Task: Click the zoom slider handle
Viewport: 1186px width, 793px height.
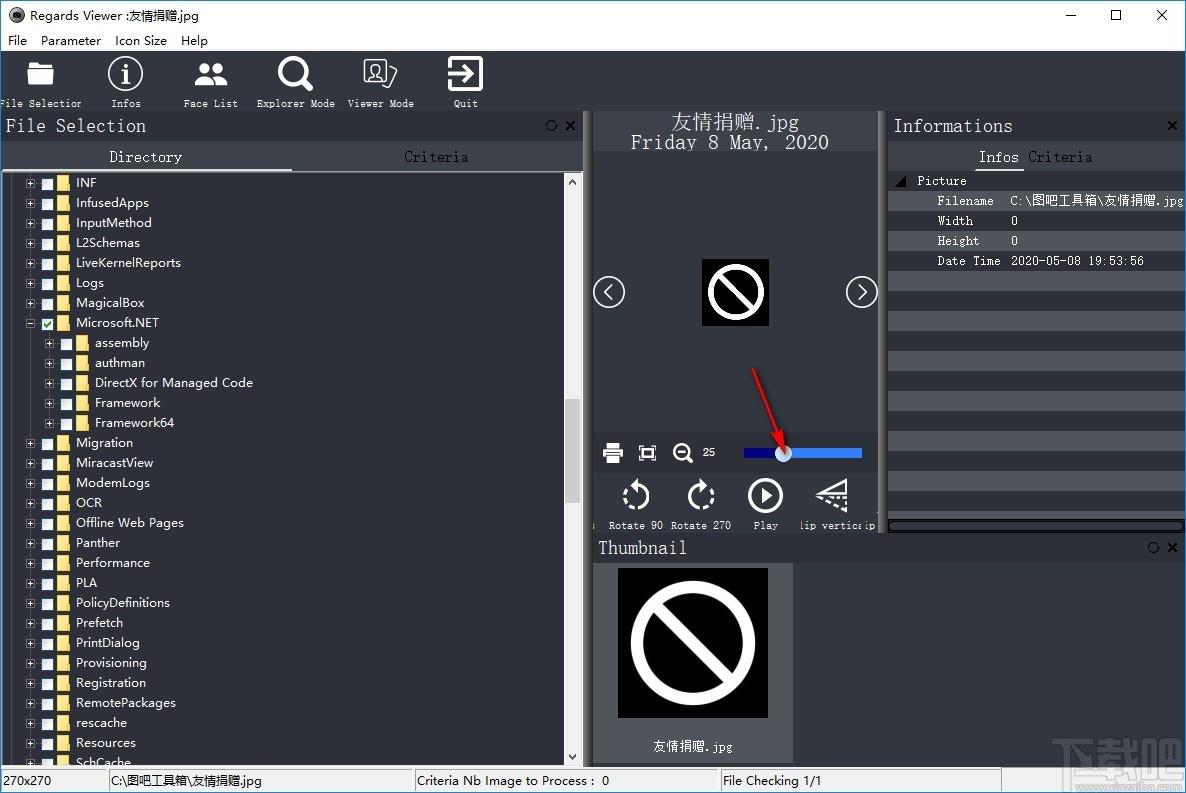Action: [x=784, y=453]
